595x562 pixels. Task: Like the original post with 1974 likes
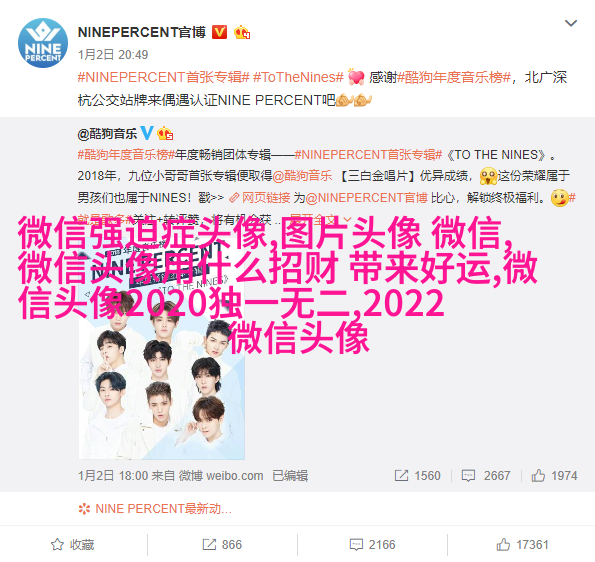point(554,475)
